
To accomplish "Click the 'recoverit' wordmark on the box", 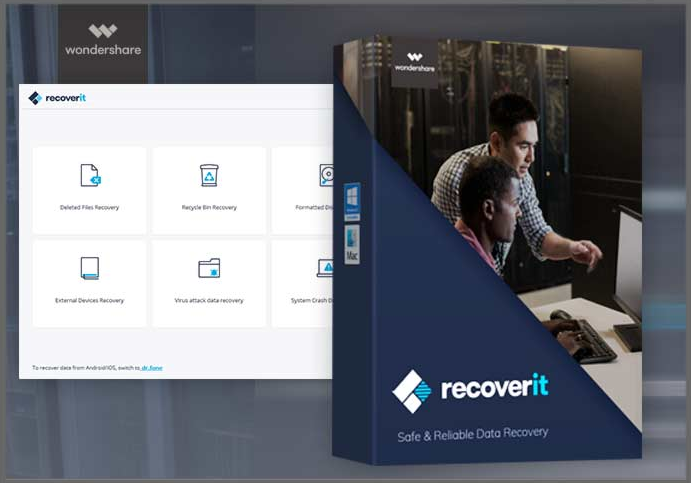I will [x=495, y=387].
